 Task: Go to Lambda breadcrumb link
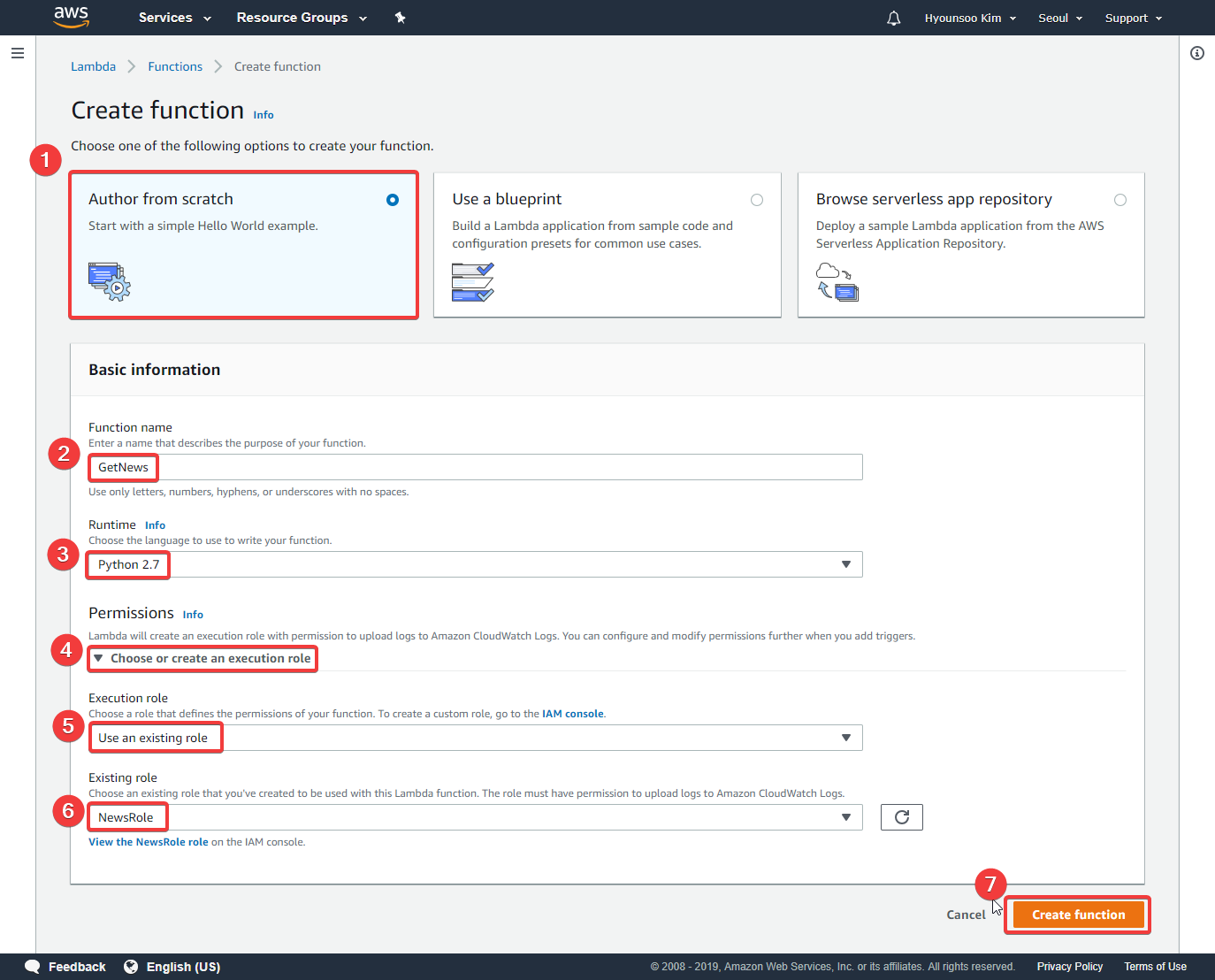tap(93, 66)
